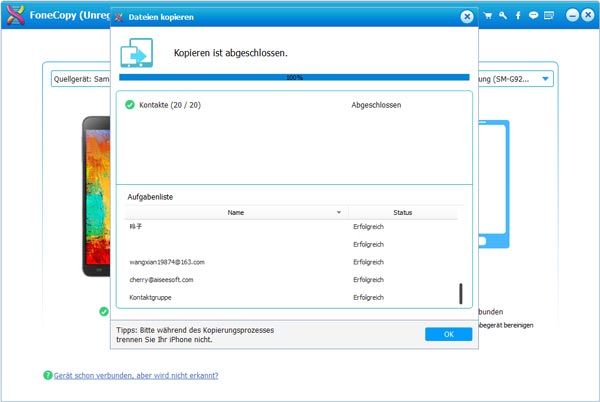
Task: Expand the target device dropdown
Action: 546,79
